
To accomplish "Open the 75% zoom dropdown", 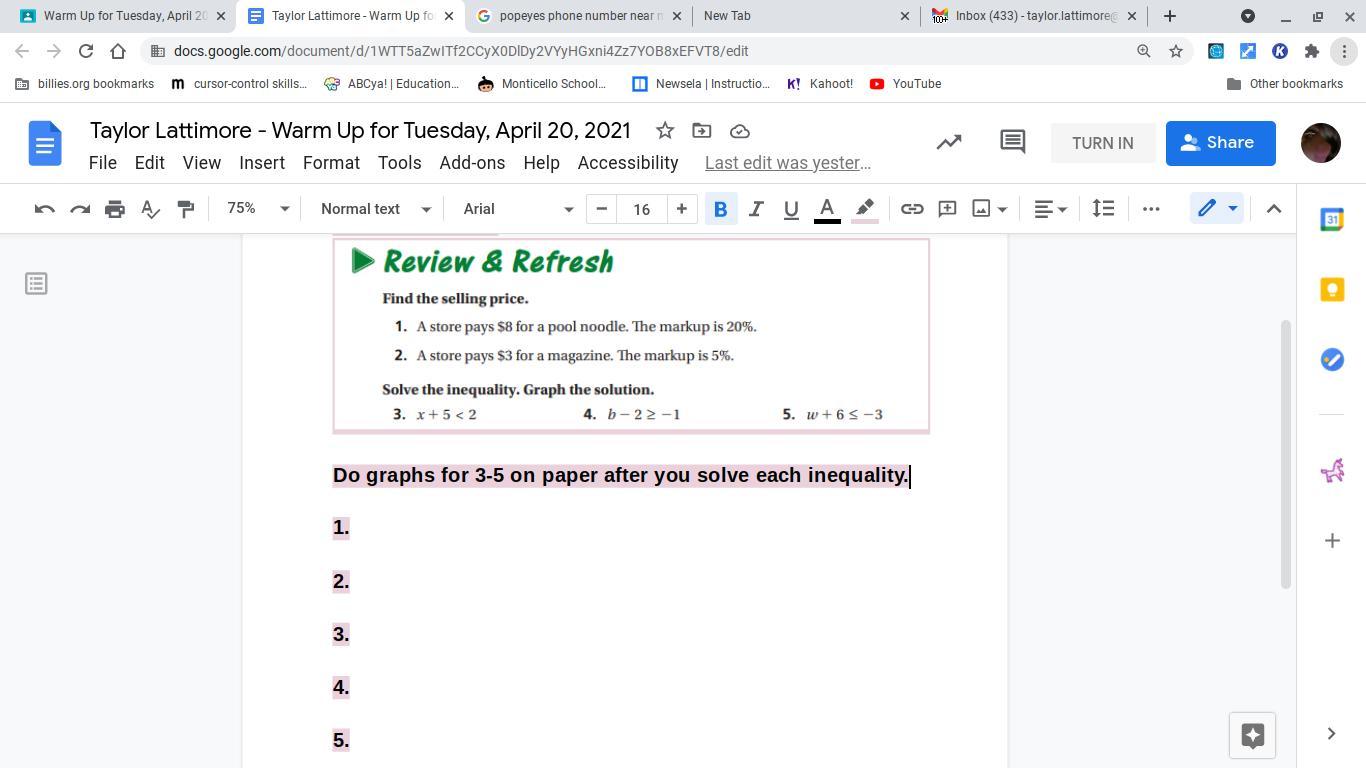I will tap(257, 209).
